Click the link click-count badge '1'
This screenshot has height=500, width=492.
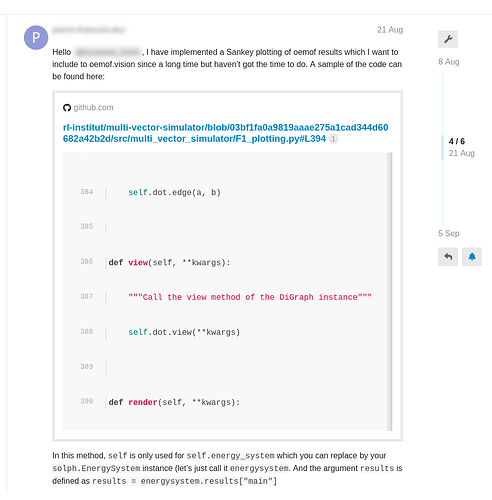(333, 139)
